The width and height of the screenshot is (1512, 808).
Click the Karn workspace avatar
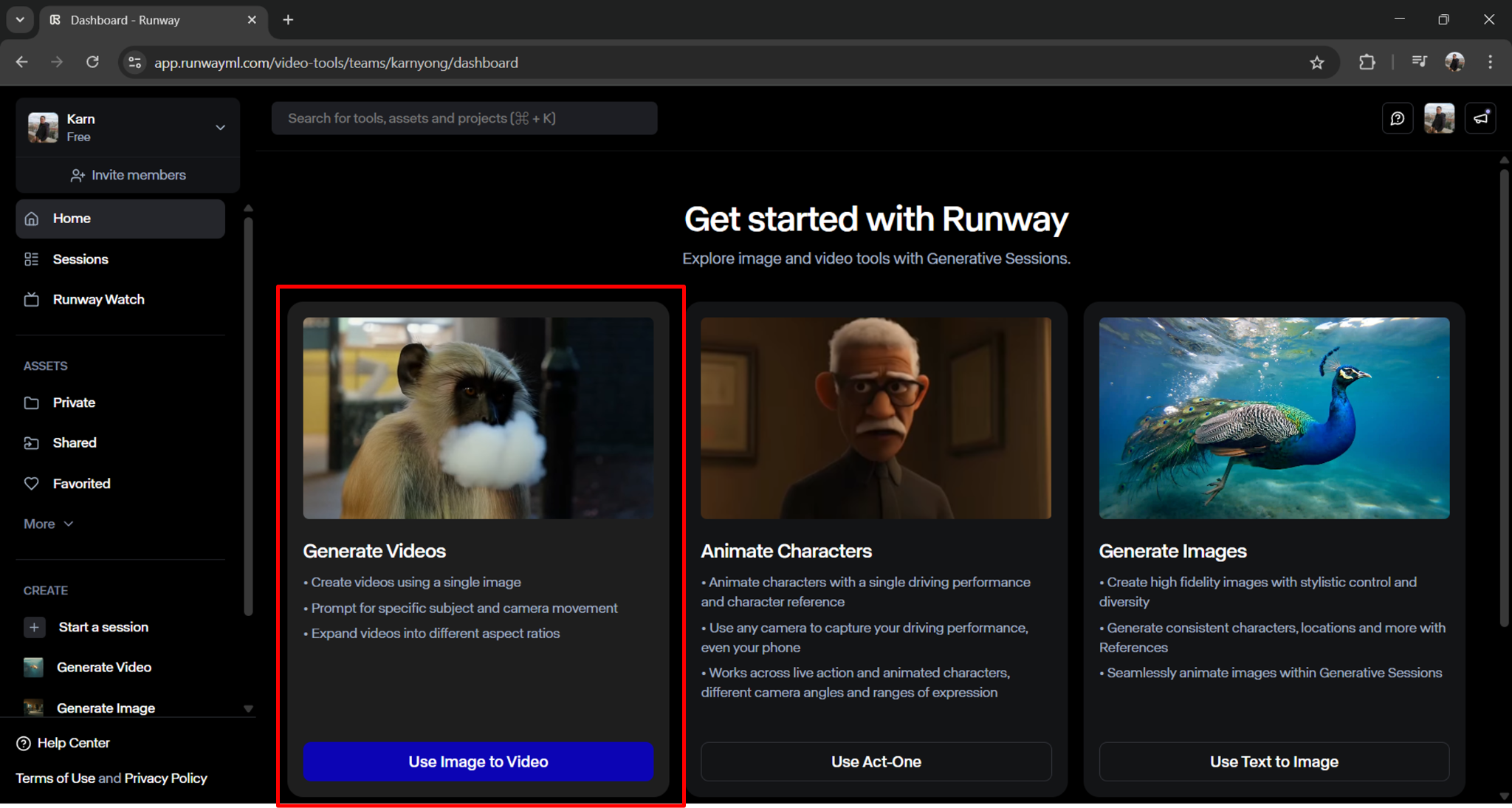coord(43,127)
